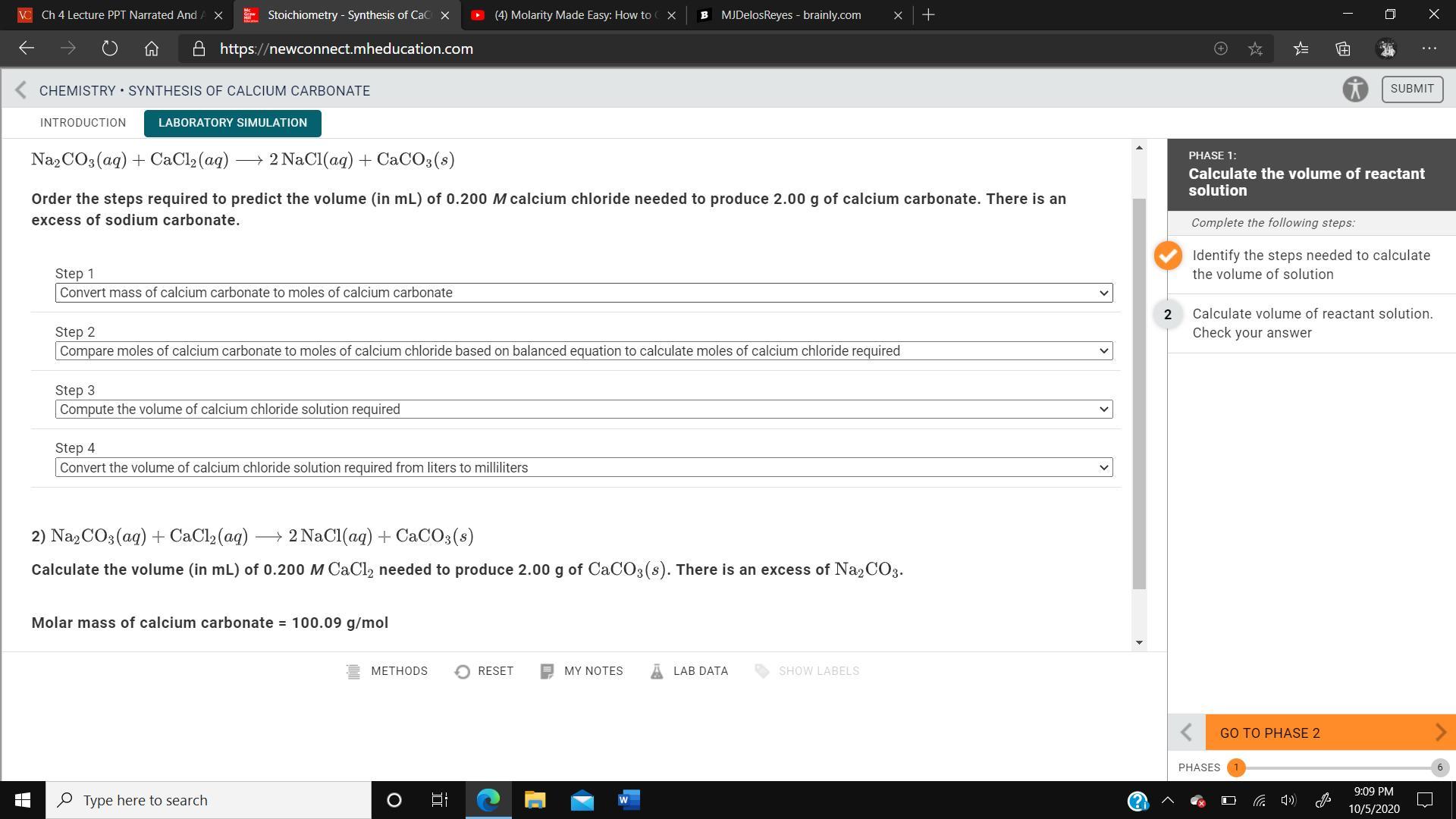Click the phases progress slider marker 1
This screenshot has height=819, width=1456.
click(1236, 767)
